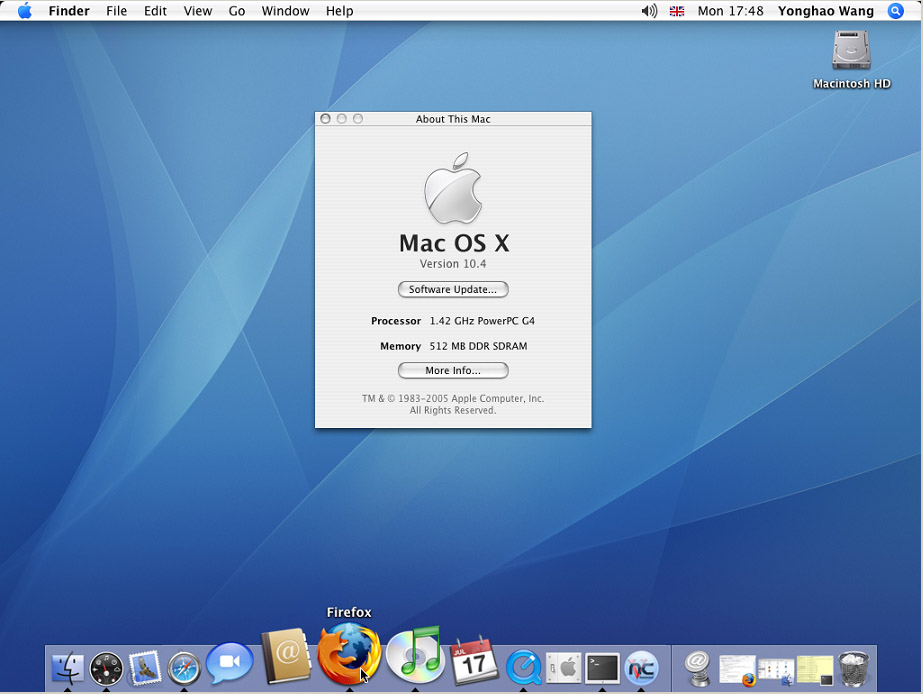Click the Software Update... button
This screenshot has width=923, height=694.
click(x=453, y=289)
